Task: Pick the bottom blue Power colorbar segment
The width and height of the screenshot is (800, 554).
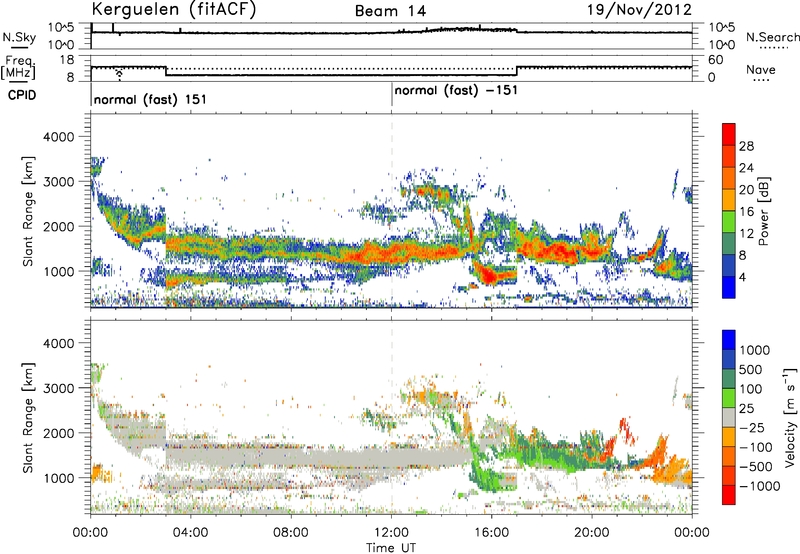Action: [729, 287]
